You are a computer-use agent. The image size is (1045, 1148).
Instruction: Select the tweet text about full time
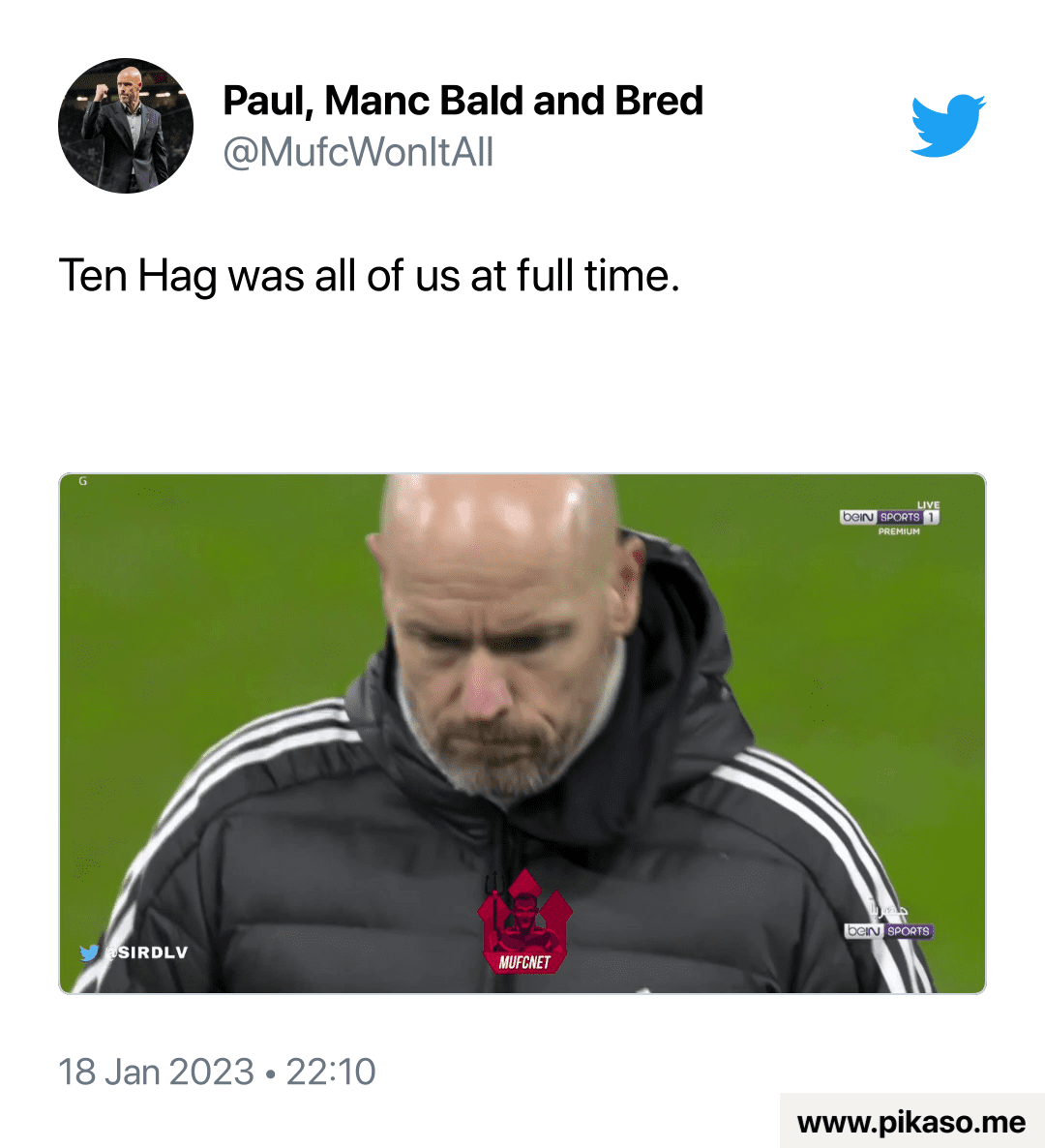point(370,277)
